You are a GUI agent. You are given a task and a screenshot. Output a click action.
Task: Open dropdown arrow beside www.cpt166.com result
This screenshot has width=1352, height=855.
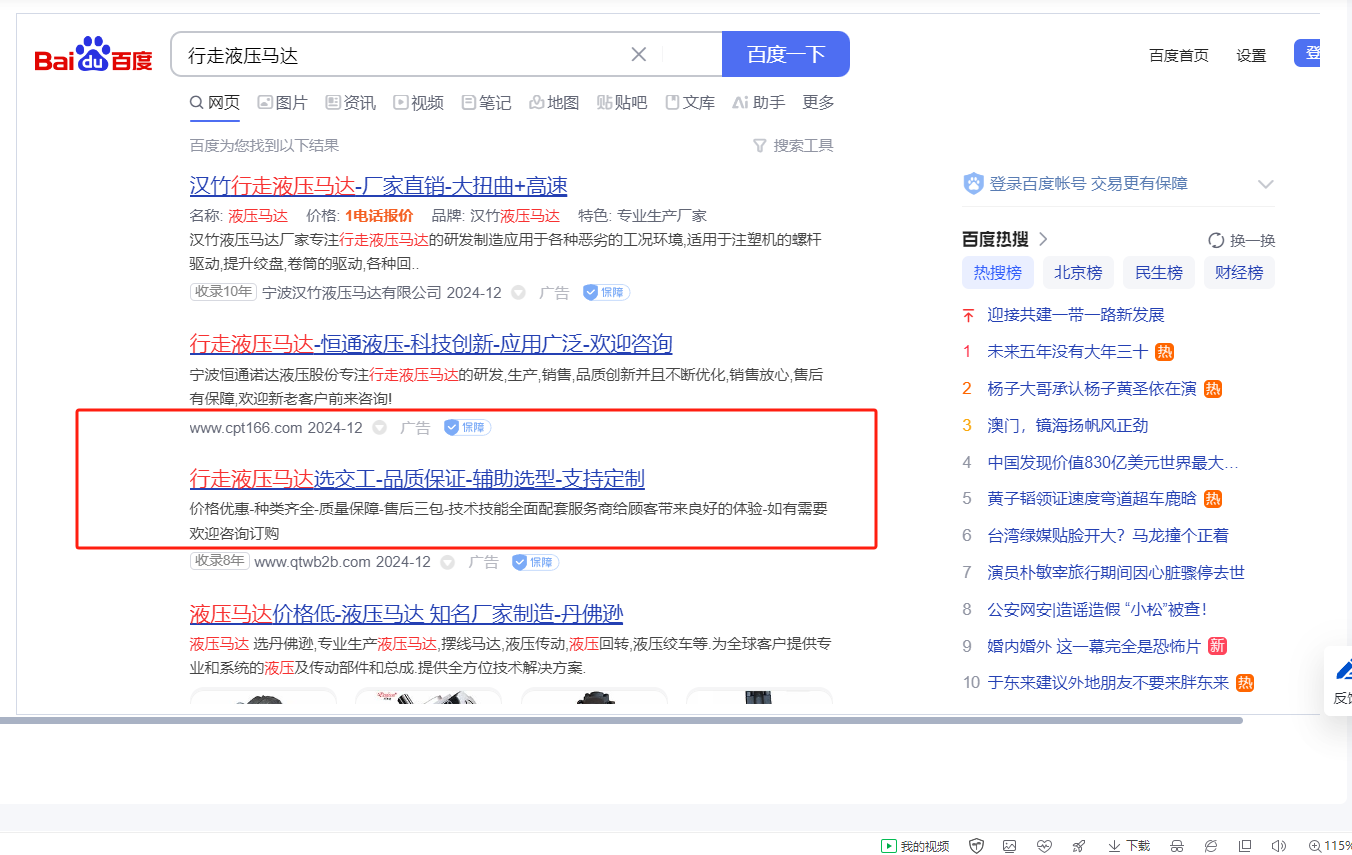pyautogui.click(x=379, y=428)
